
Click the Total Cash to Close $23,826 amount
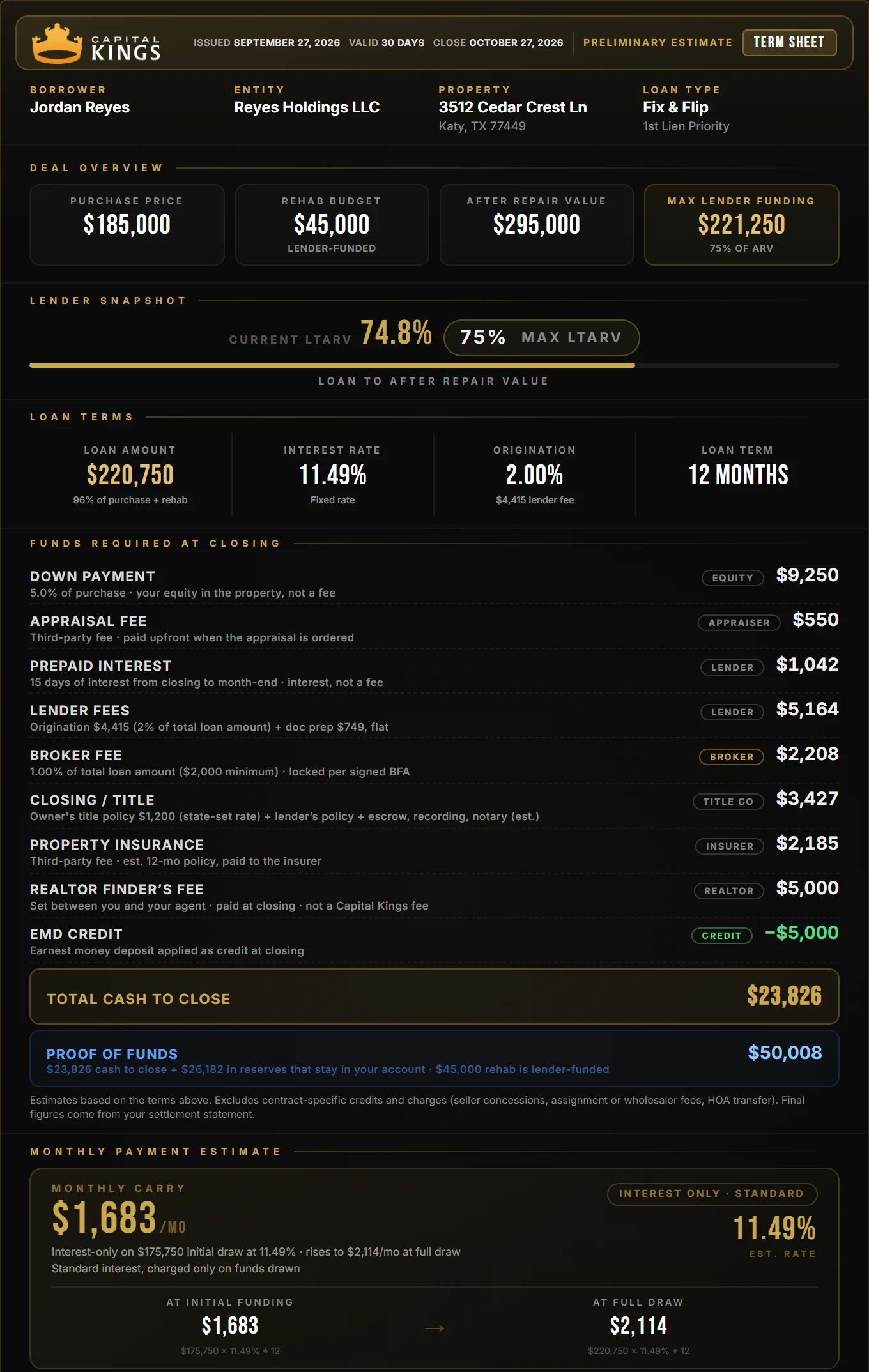click(x=785, y=996)
